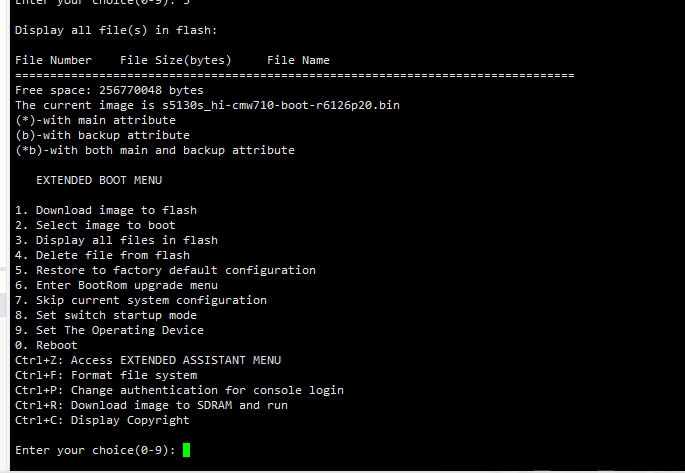This screenshot has height=473, width=685.
Task: Click "Set The Operating Device" entry
Action: (109, 330)
